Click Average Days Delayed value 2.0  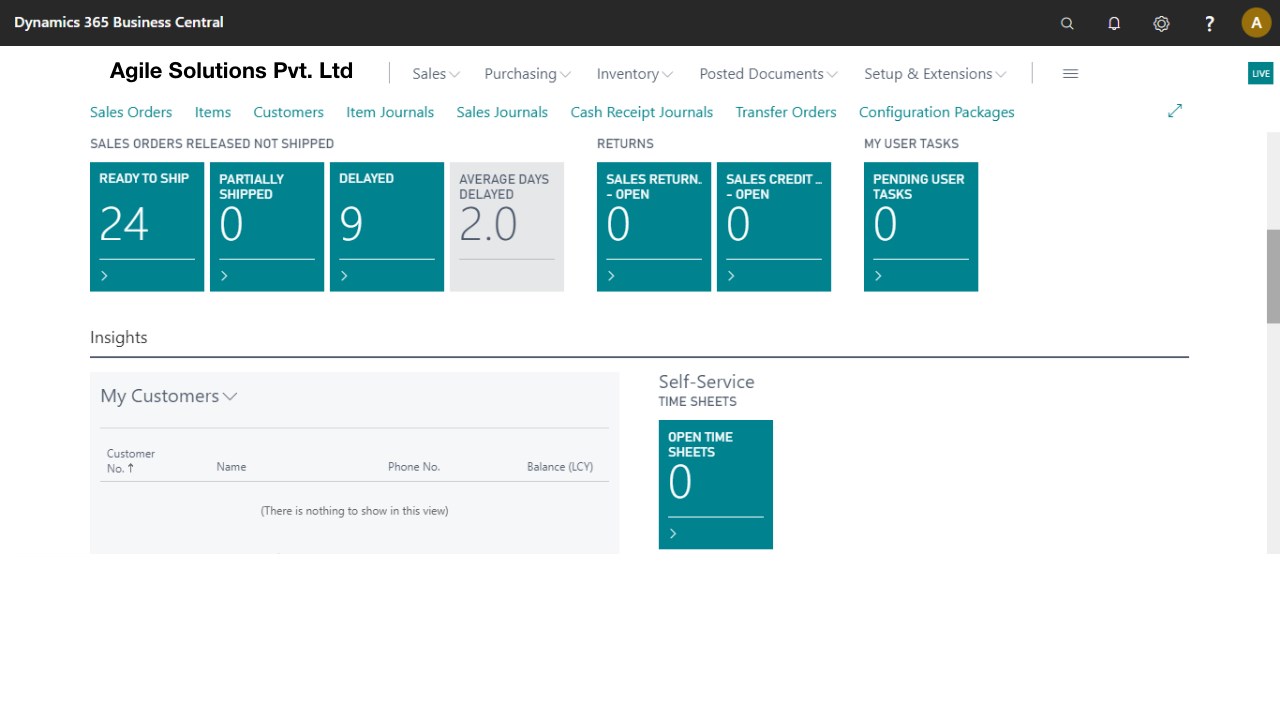[488, 225]
